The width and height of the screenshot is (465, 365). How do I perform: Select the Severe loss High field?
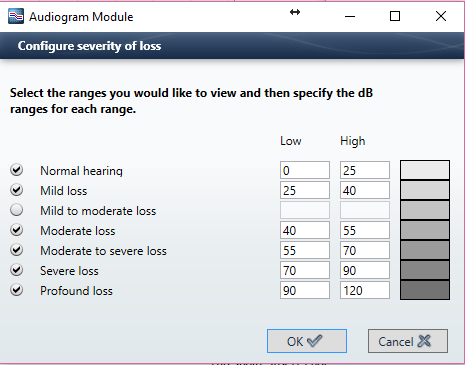click(x=365, y=270)
